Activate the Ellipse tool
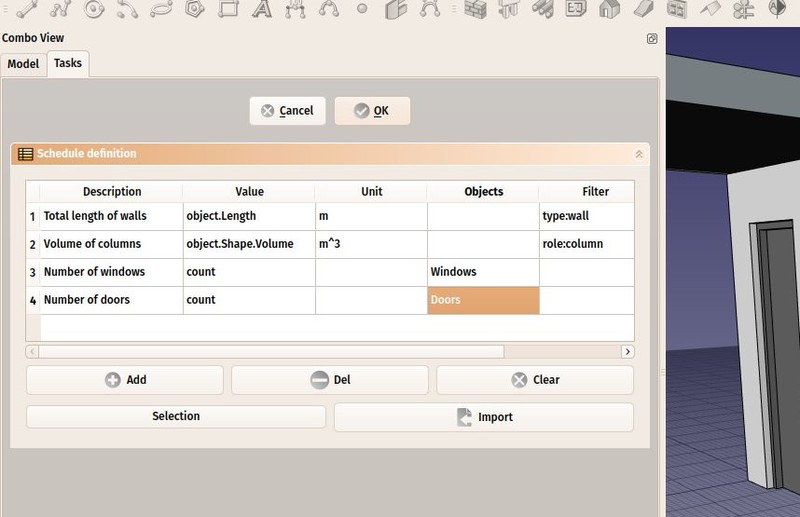Viewport: 800px width, 517px height. tap(161, 9)
